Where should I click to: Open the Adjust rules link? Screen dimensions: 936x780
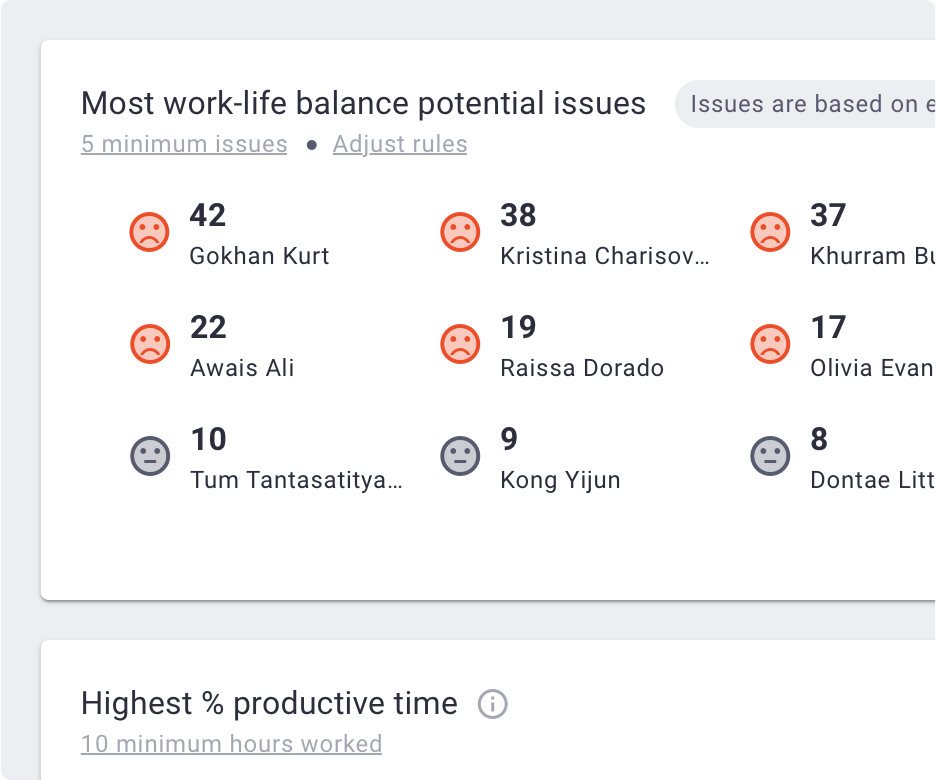[400, 145]
